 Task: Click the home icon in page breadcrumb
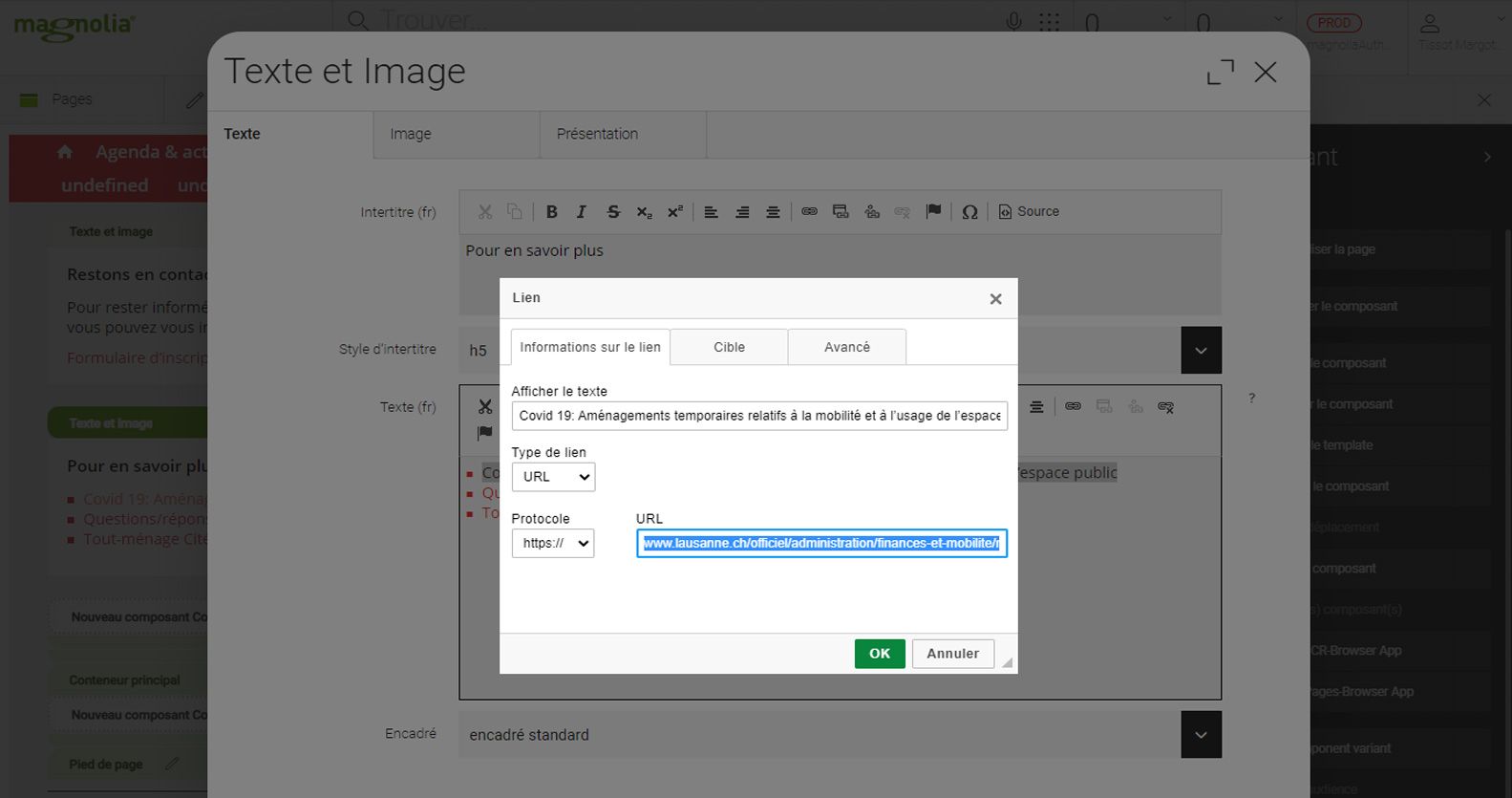(65, 152)
